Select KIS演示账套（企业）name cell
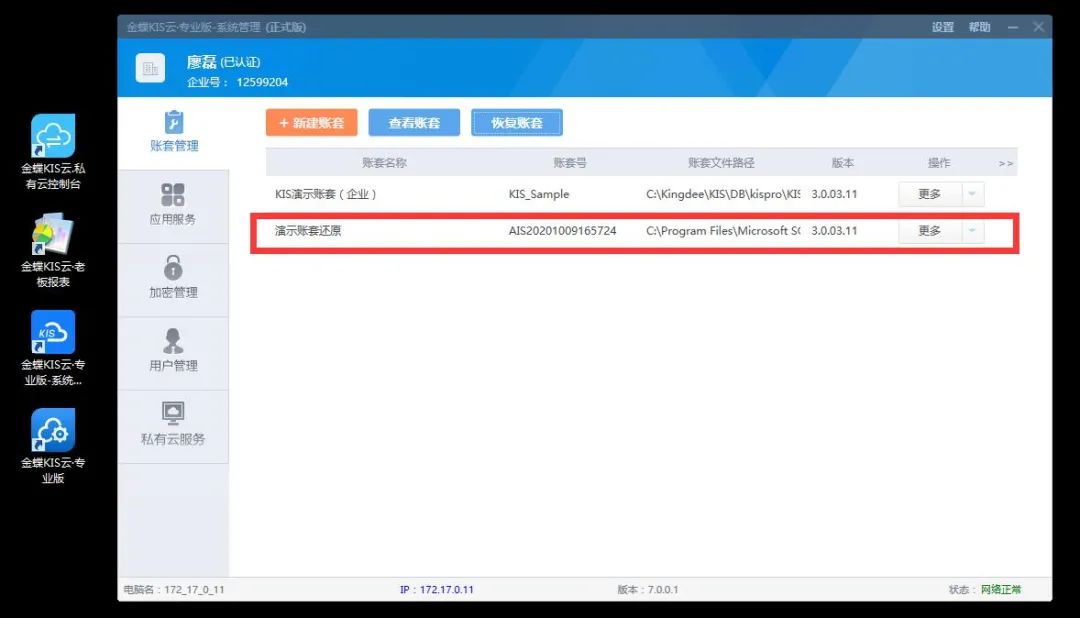The width and height of the screenshot is (1080, 618). tap(326, 194)
